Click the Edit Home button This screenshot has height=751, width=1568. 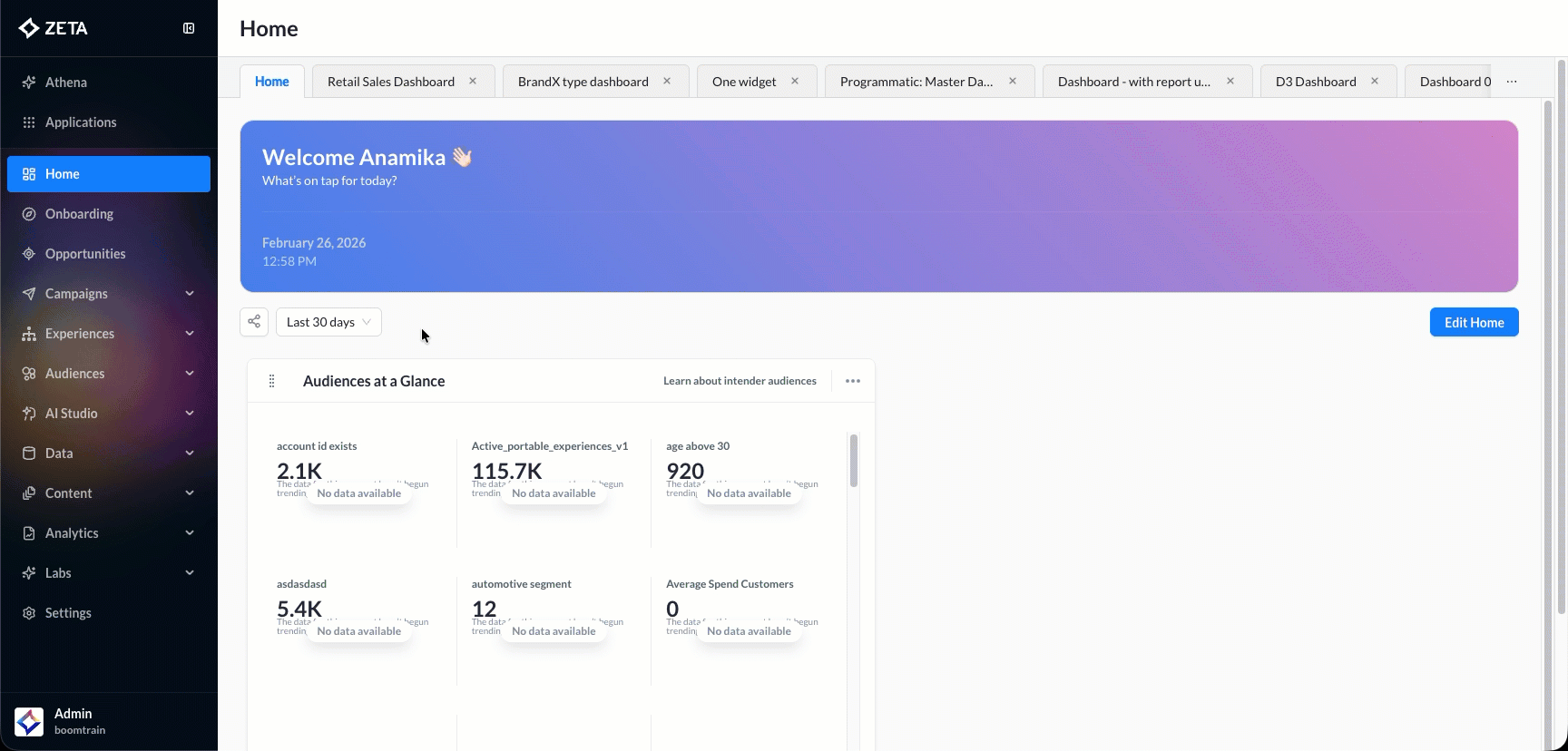[1474, 322]
